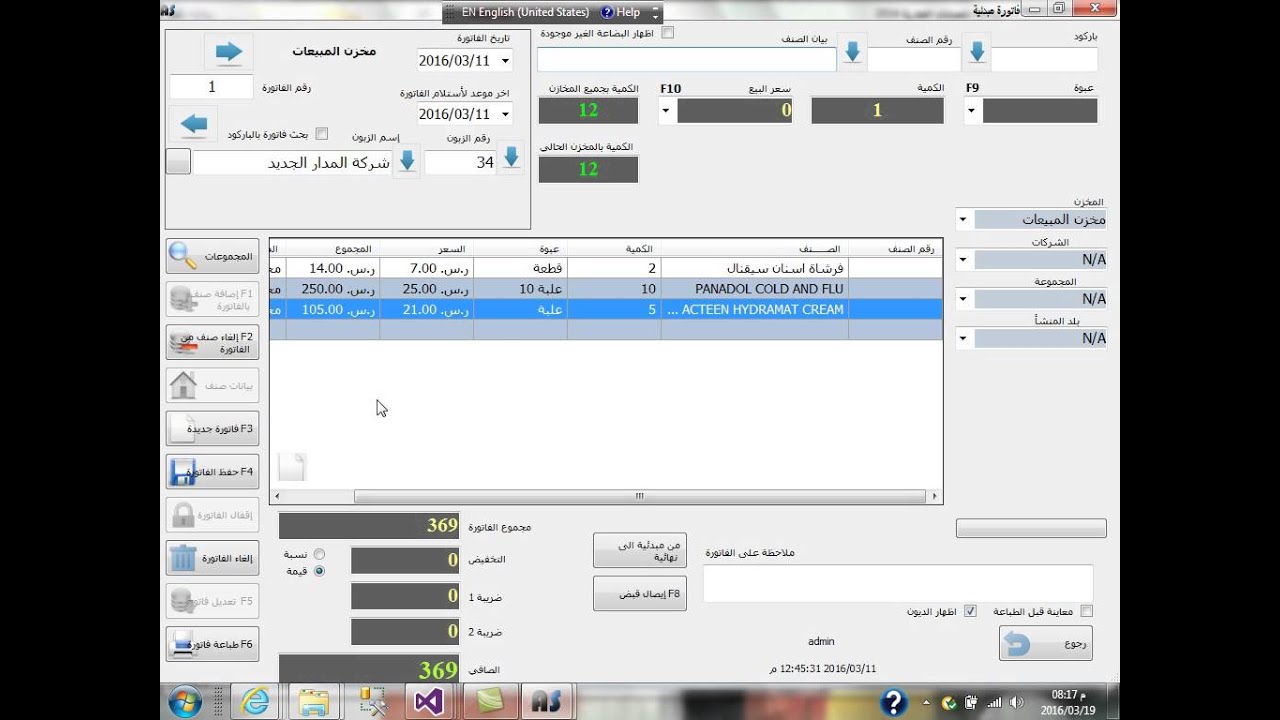The height and width of the screenshot is (720, 1280).
Task: Click F6 print invoice (طباعة فاتورة) button
Action: (x=212, y=643)
